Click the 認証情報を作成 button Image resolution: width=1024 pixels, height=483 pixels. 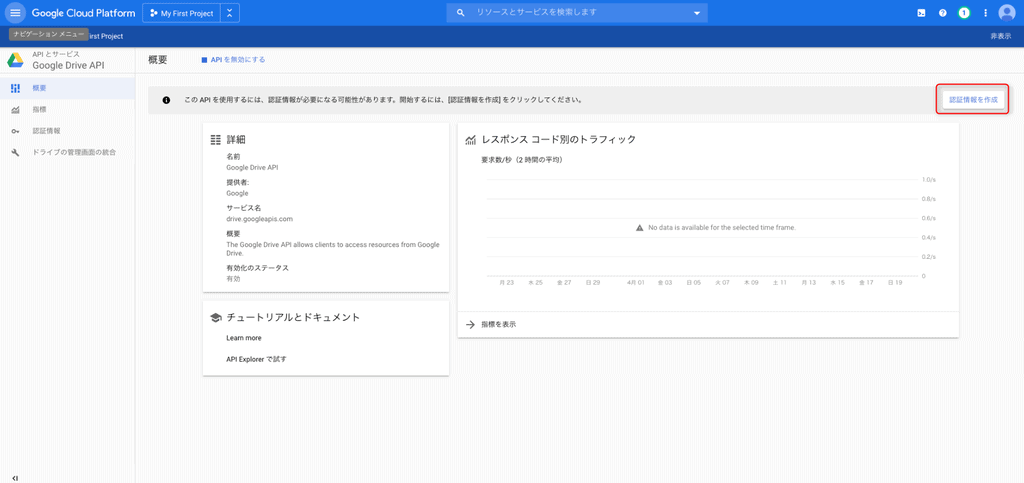[x=973, y=100]
